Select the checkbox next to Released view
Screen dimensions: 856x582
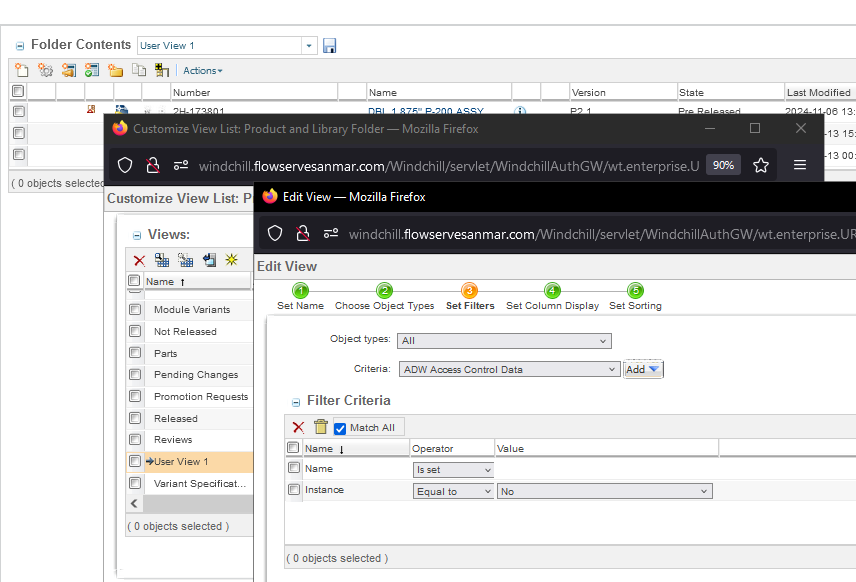click(x=133, y=417)
